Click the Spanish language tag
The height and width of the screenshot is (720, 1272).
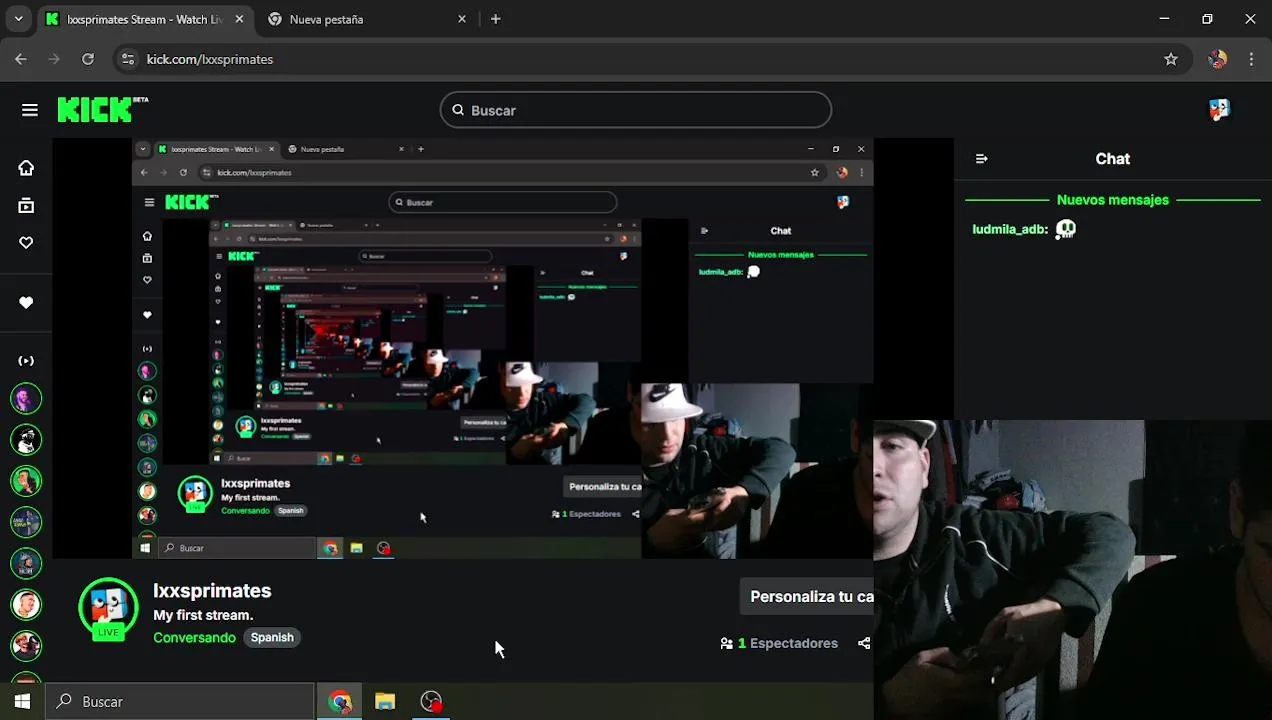pos(272,637)
